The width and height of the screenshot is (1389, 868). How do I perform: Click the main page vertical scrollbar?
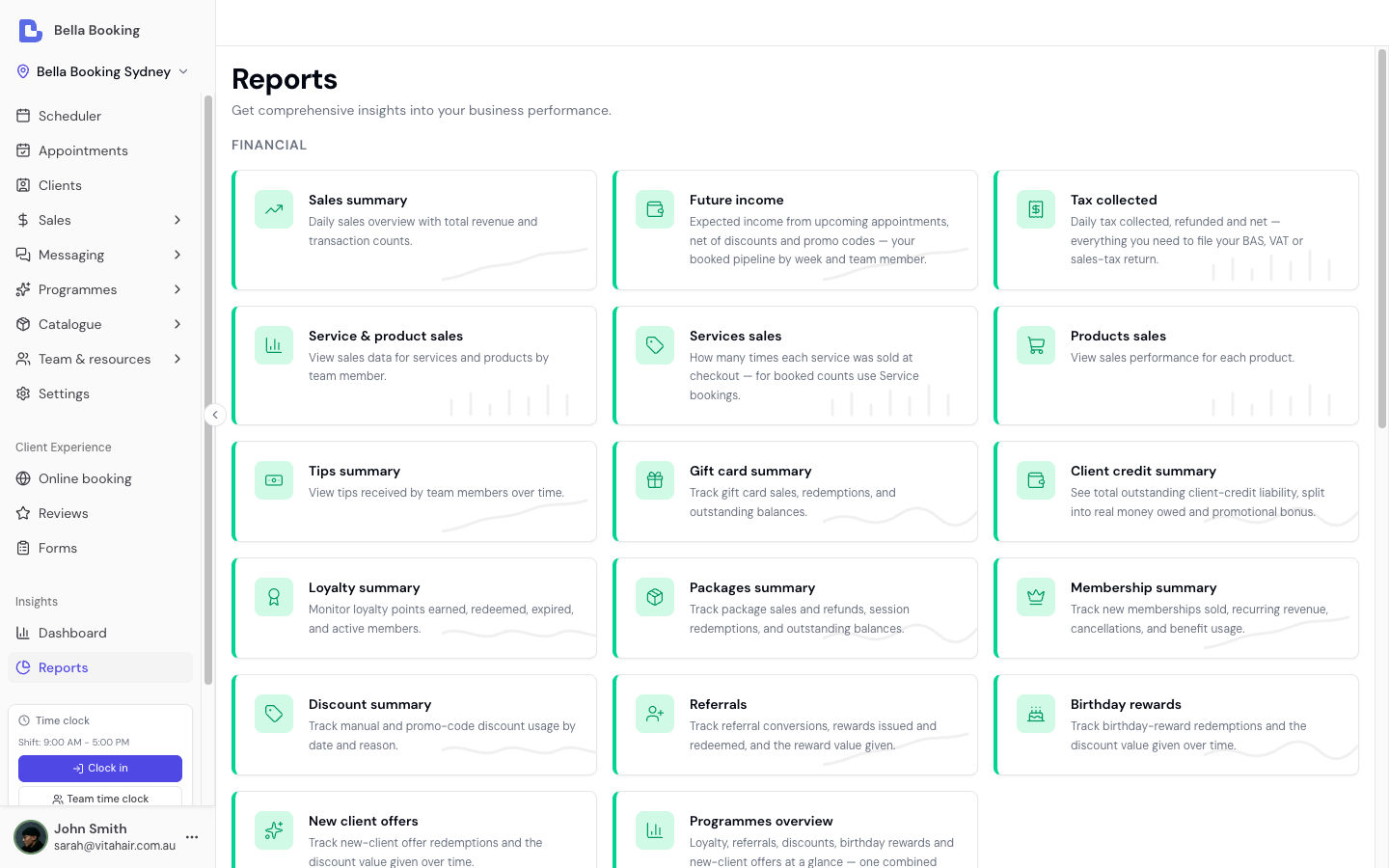pyautogui.click(x=1381, y=238)
